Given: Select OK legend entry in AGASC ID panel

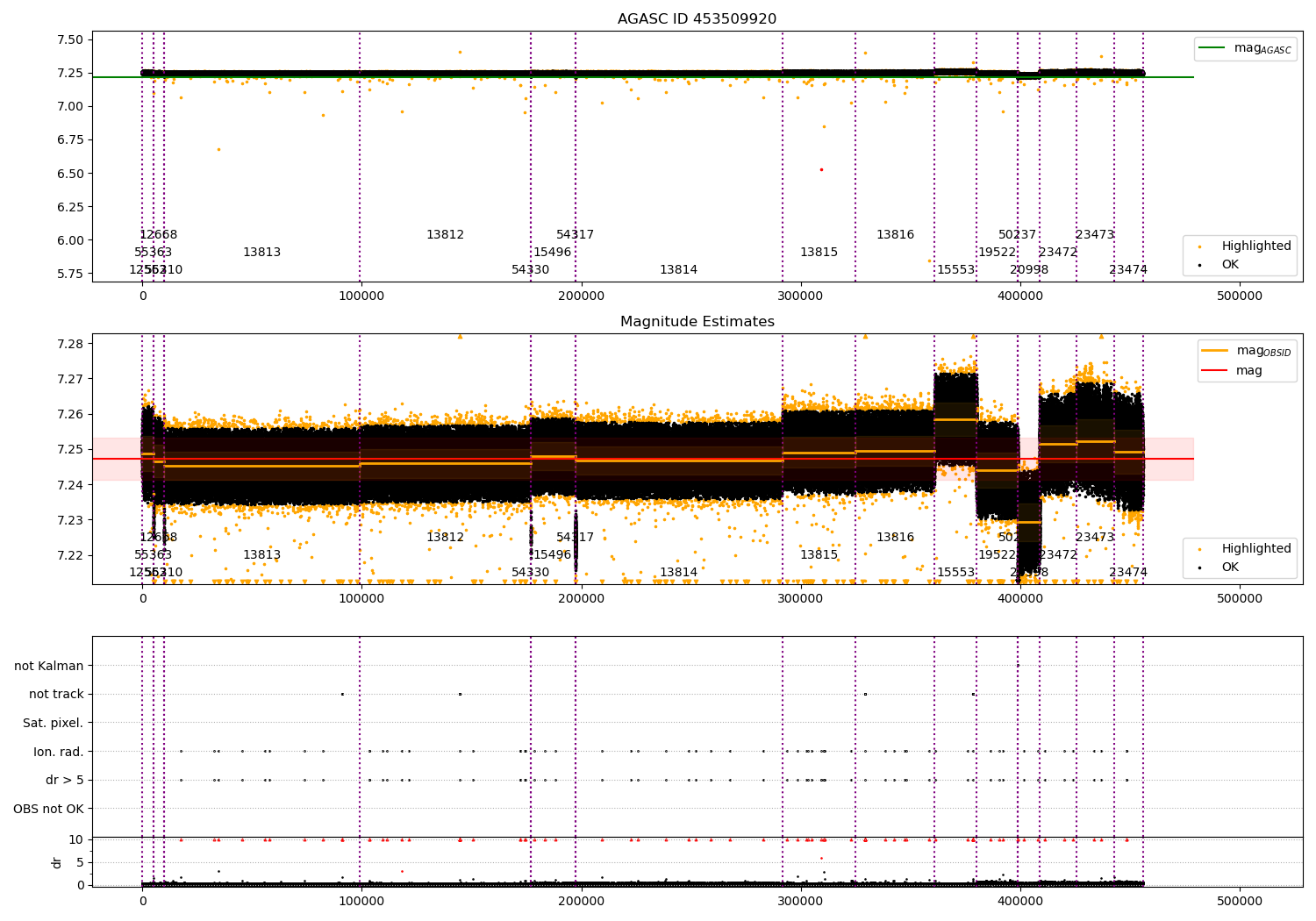Looking at the screenshot, I should (x=1219, y=264).
